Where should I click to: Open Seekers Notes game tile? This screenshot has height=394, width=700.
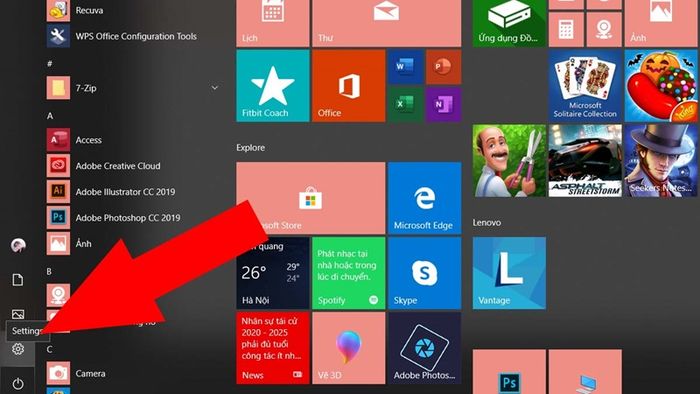click(661, 161)
